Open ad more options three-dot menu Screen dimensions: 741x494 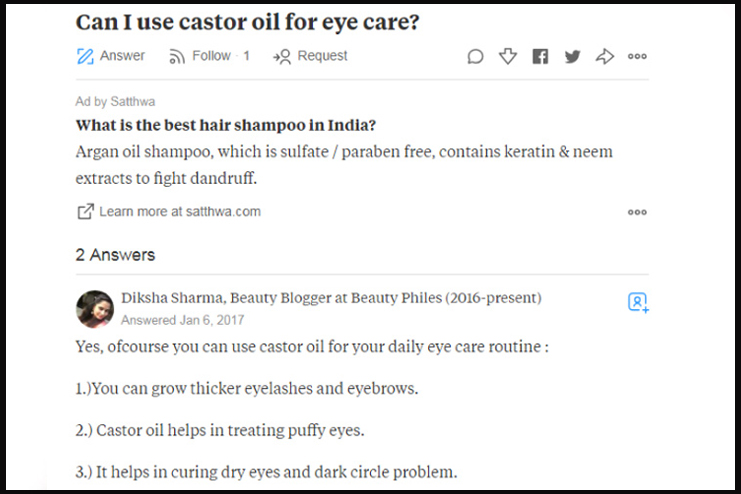[x=637, y=212]
